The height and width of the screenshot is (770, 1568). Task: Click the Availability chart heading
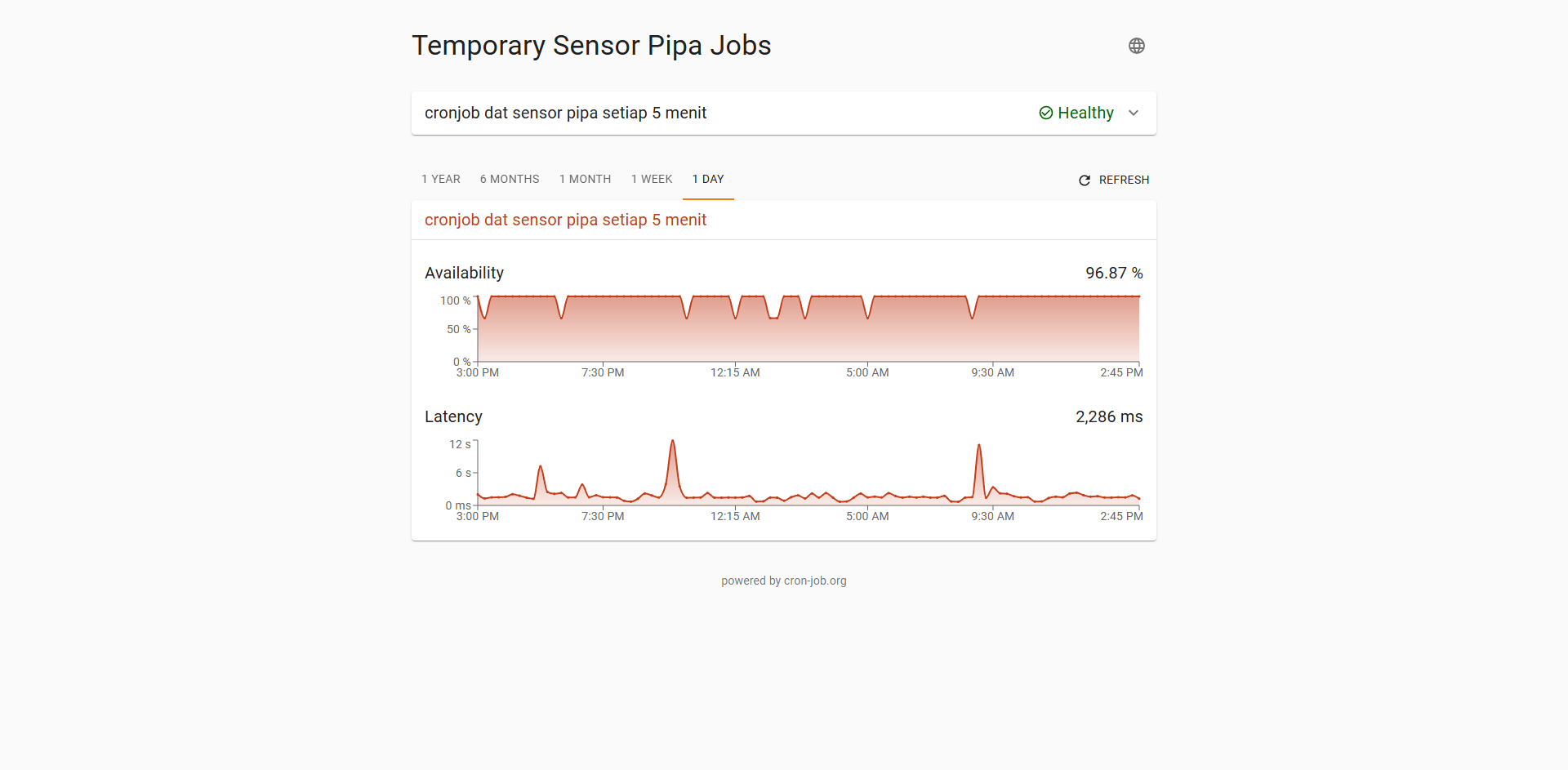point(464,273)
